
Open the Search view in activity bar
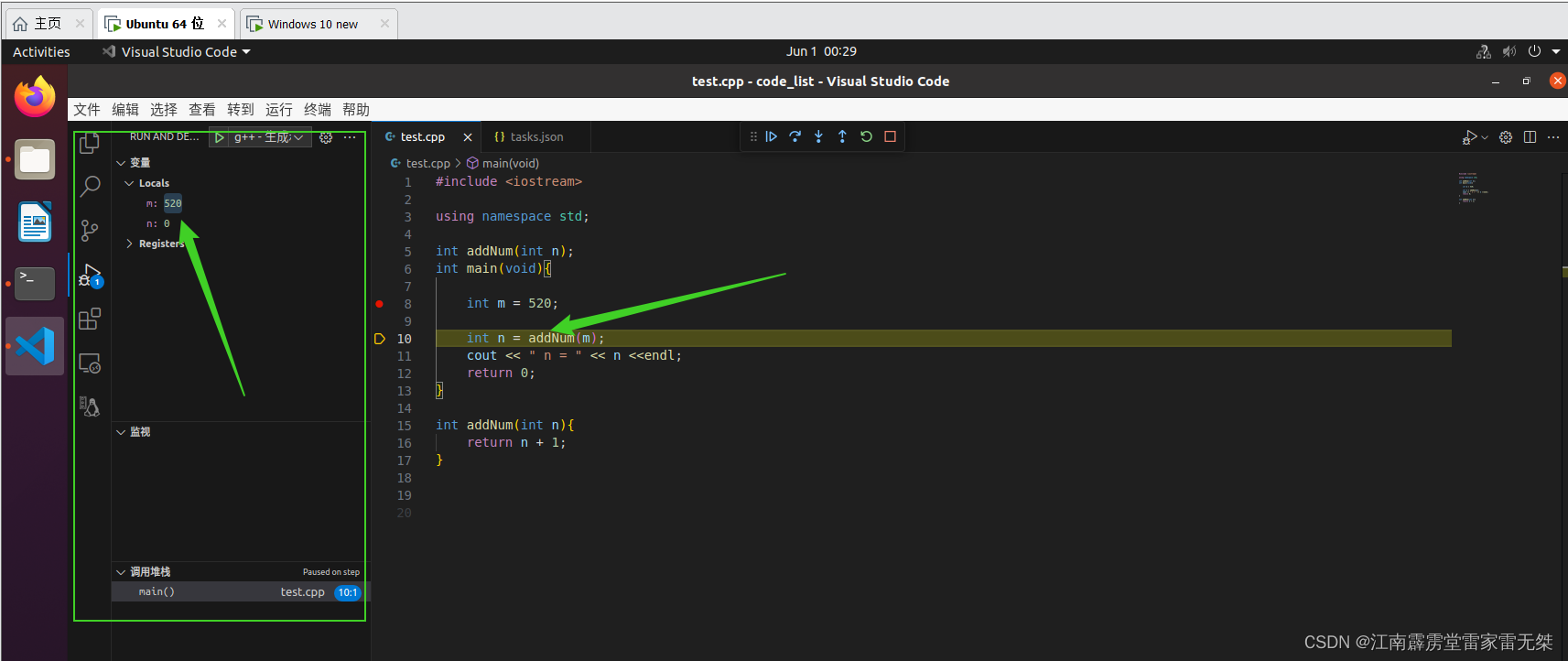coord(90,187)
